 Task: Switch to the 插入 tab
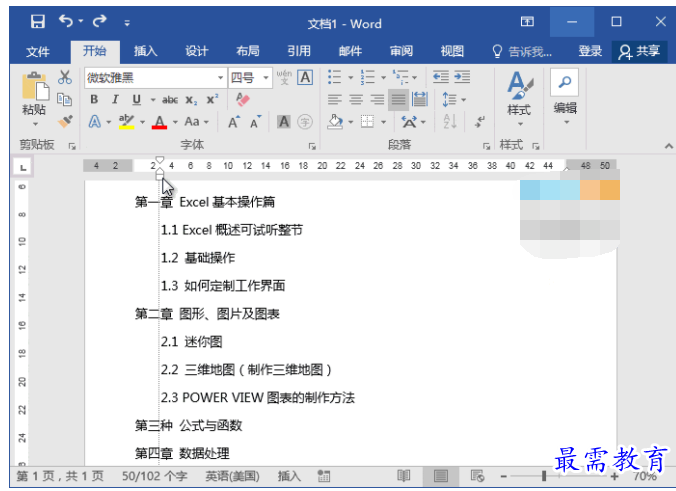146,51
